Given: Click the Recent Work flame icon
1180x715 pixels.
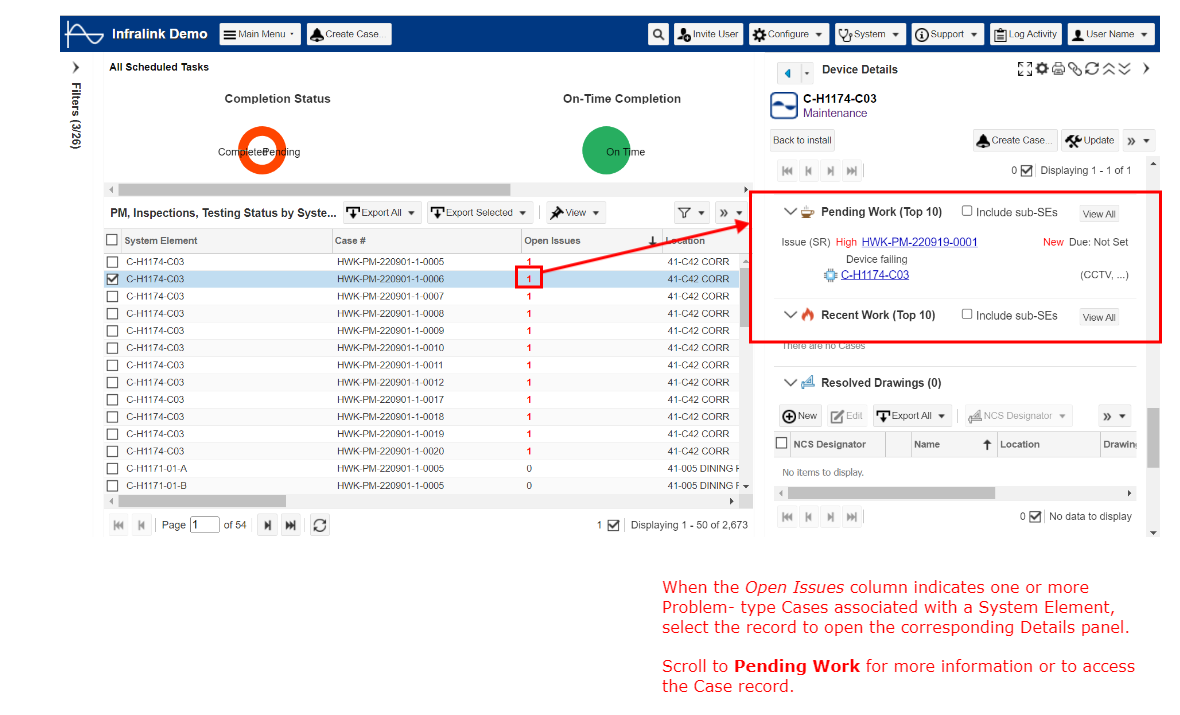Looking at the screenshot, I should 807,315.
